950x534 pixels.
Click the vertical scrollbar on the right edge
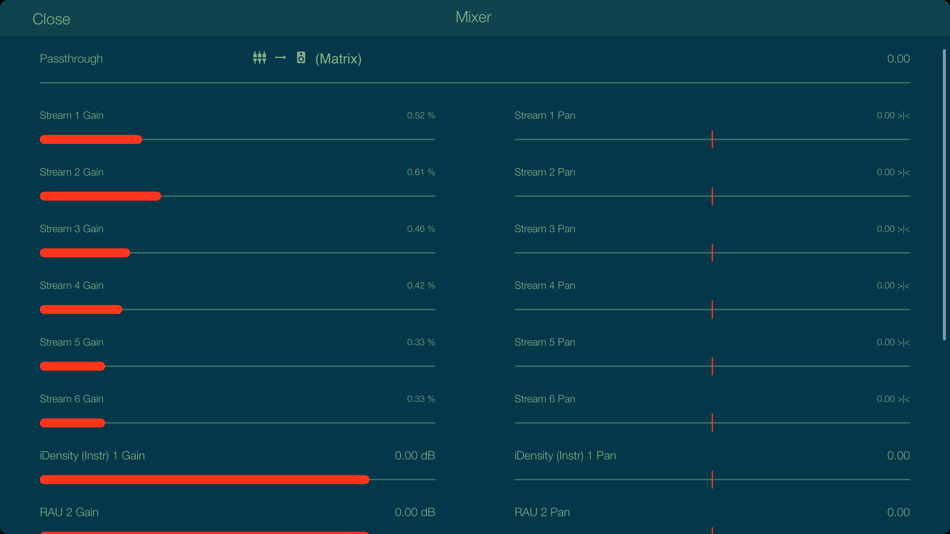(944, 195)
